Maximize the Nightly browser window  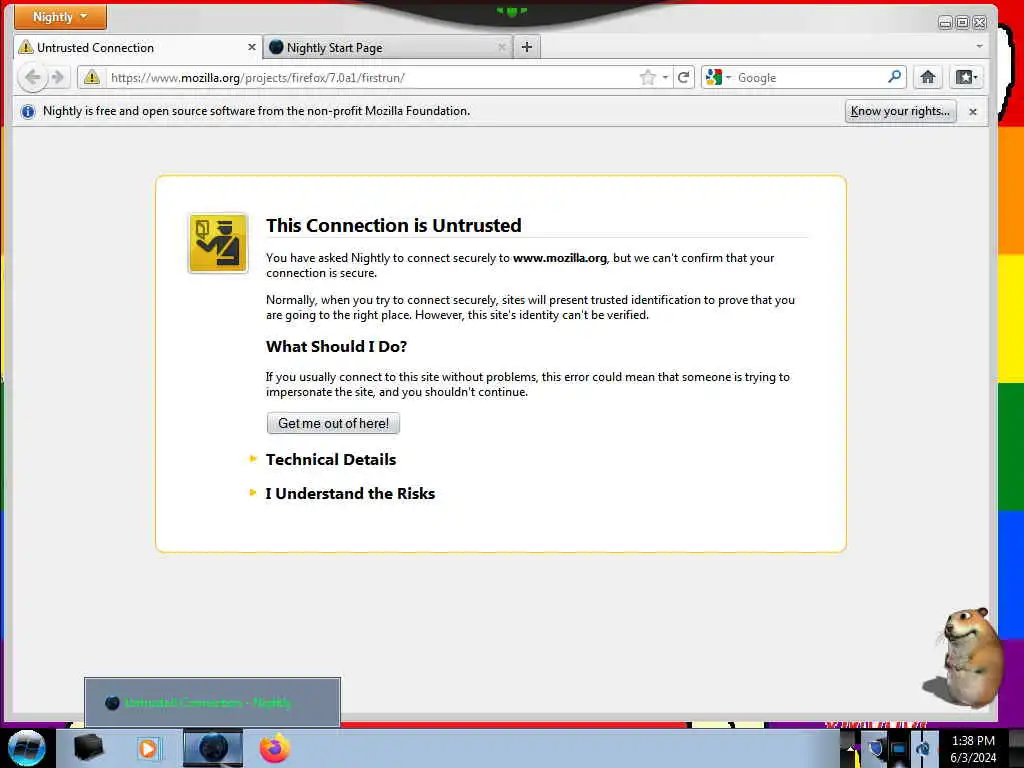[963, 23]
